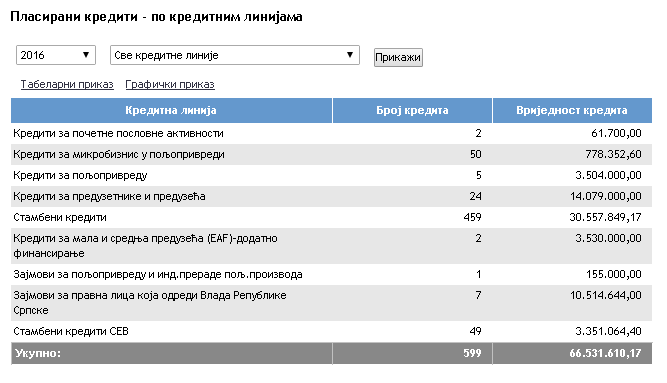Viewport: 667px width, 383px height.
Task: Open the 2016 year dropdown
Action: 56,55
